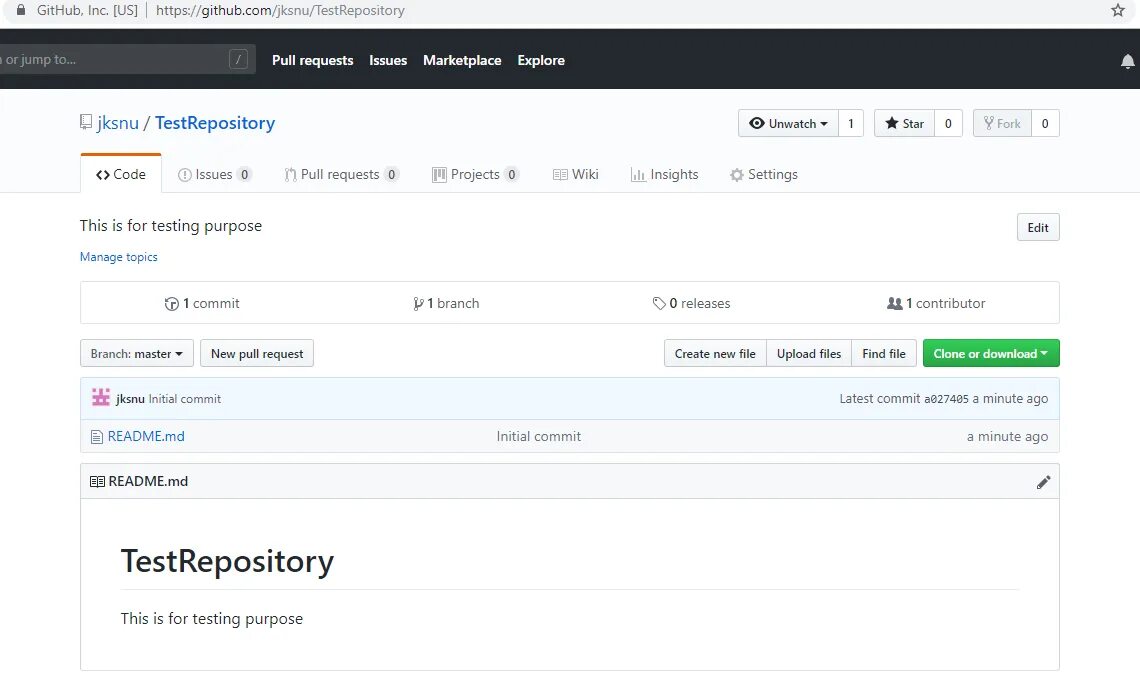Open the Branch: master dropdown
Screen dimensions: 1140x673
137,354
